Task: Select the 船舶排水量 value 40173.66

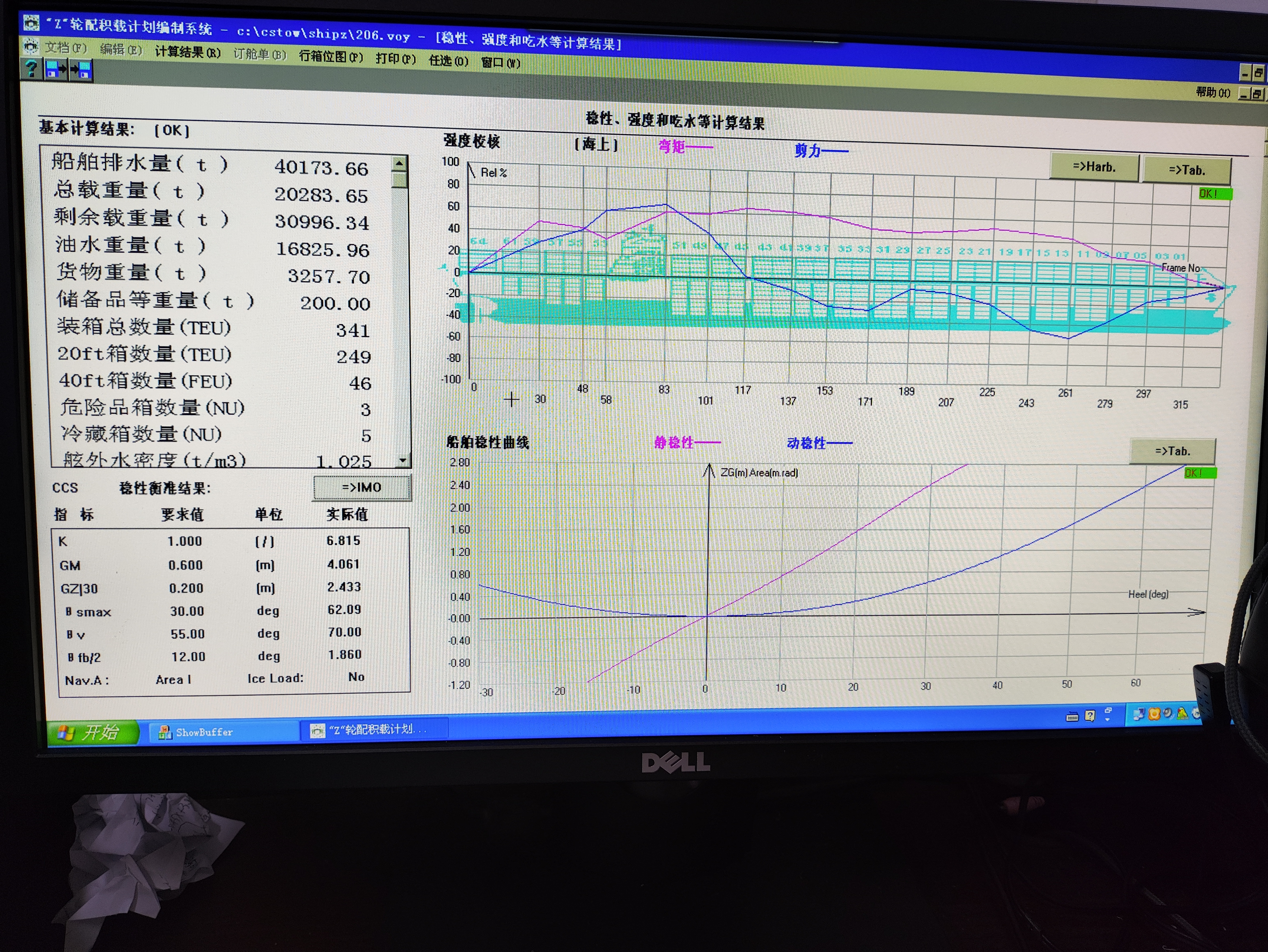Action: coord(321,168)
